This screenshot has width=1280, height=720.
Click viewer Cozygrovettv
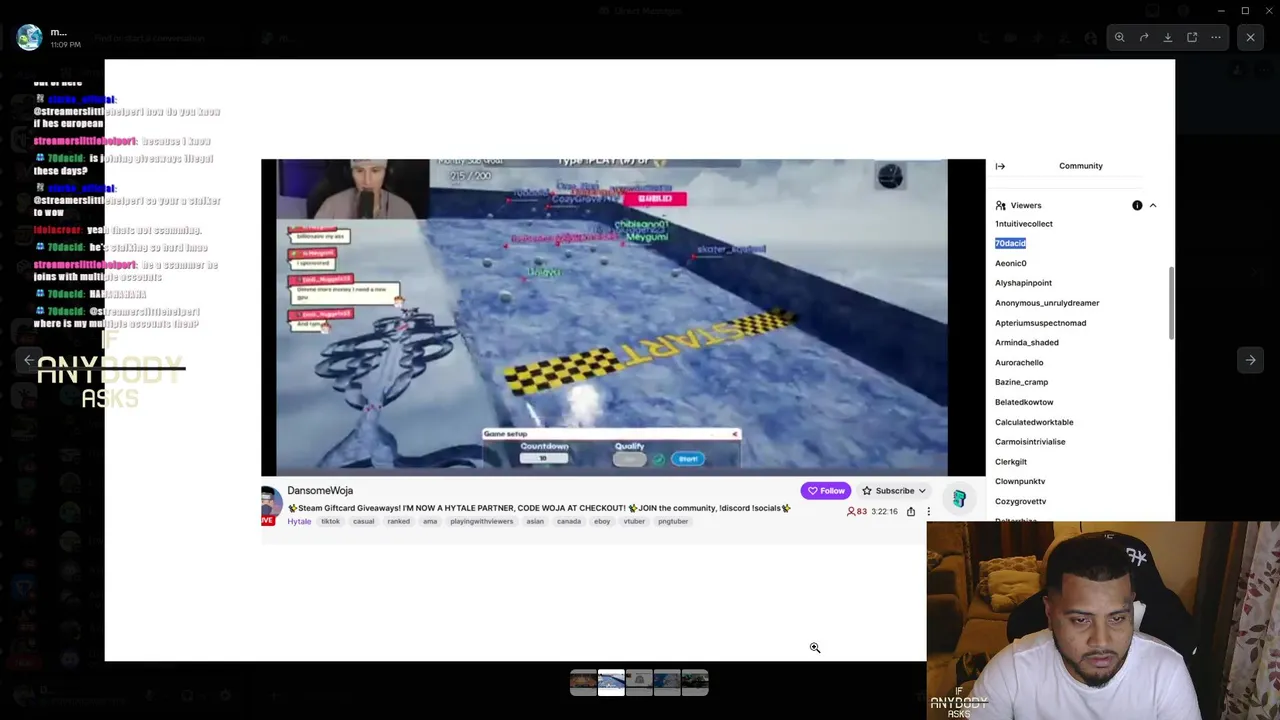pyautogui.click(x=1020, y=501)
